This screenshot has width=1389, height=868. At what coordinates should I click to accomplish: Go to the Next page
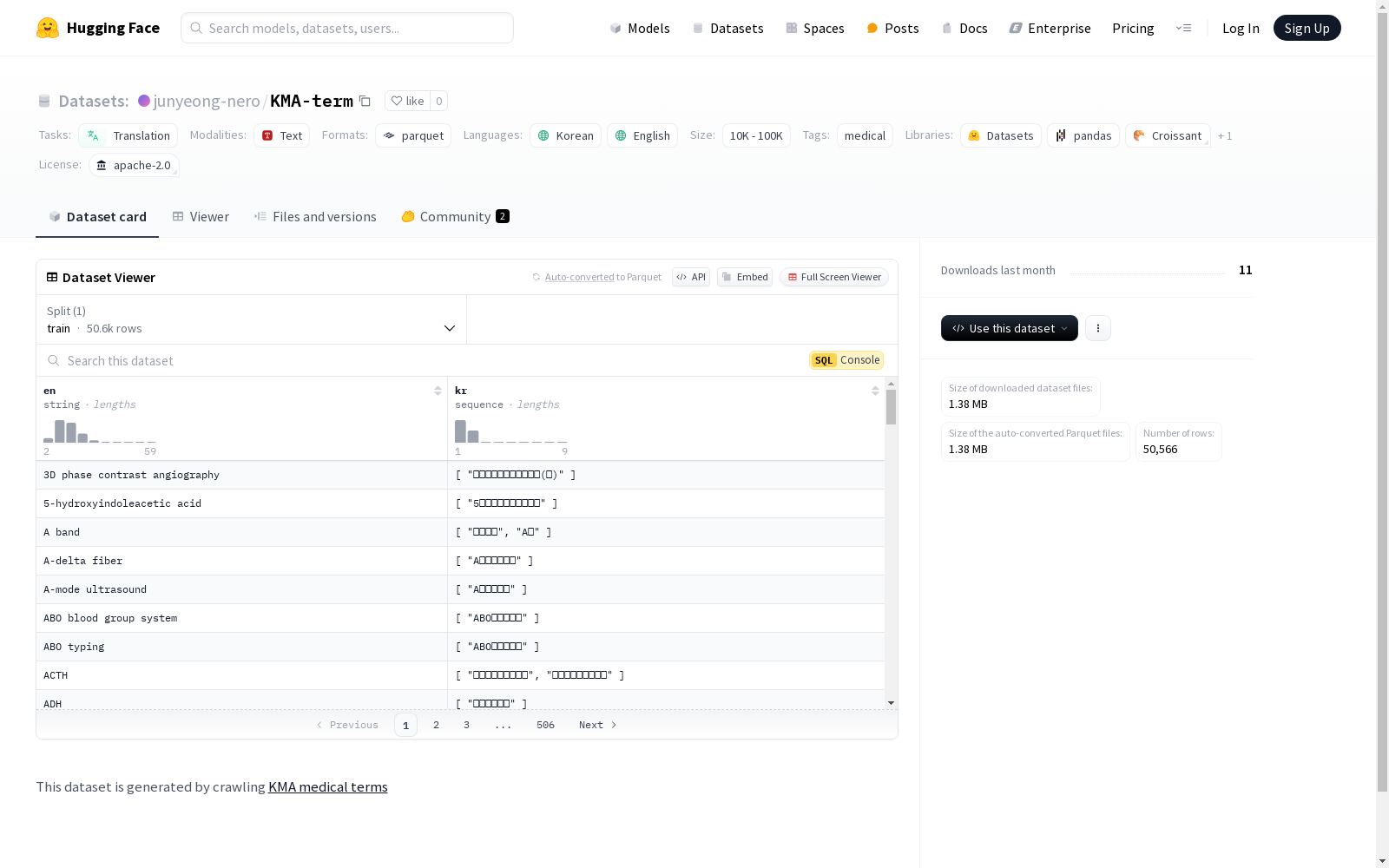(x=598, y=725)
